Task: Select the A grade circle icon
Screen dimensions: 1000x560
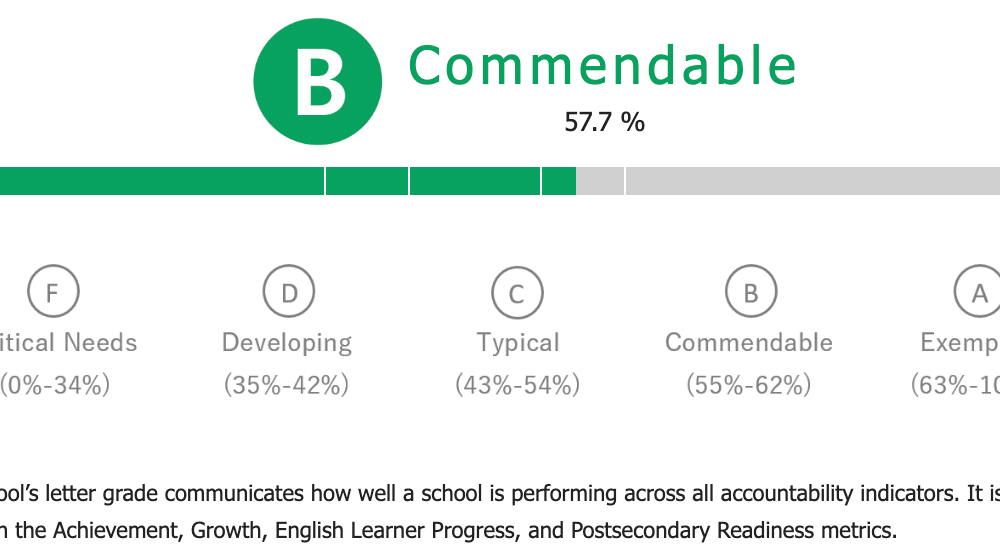Action: click(978, 291)
